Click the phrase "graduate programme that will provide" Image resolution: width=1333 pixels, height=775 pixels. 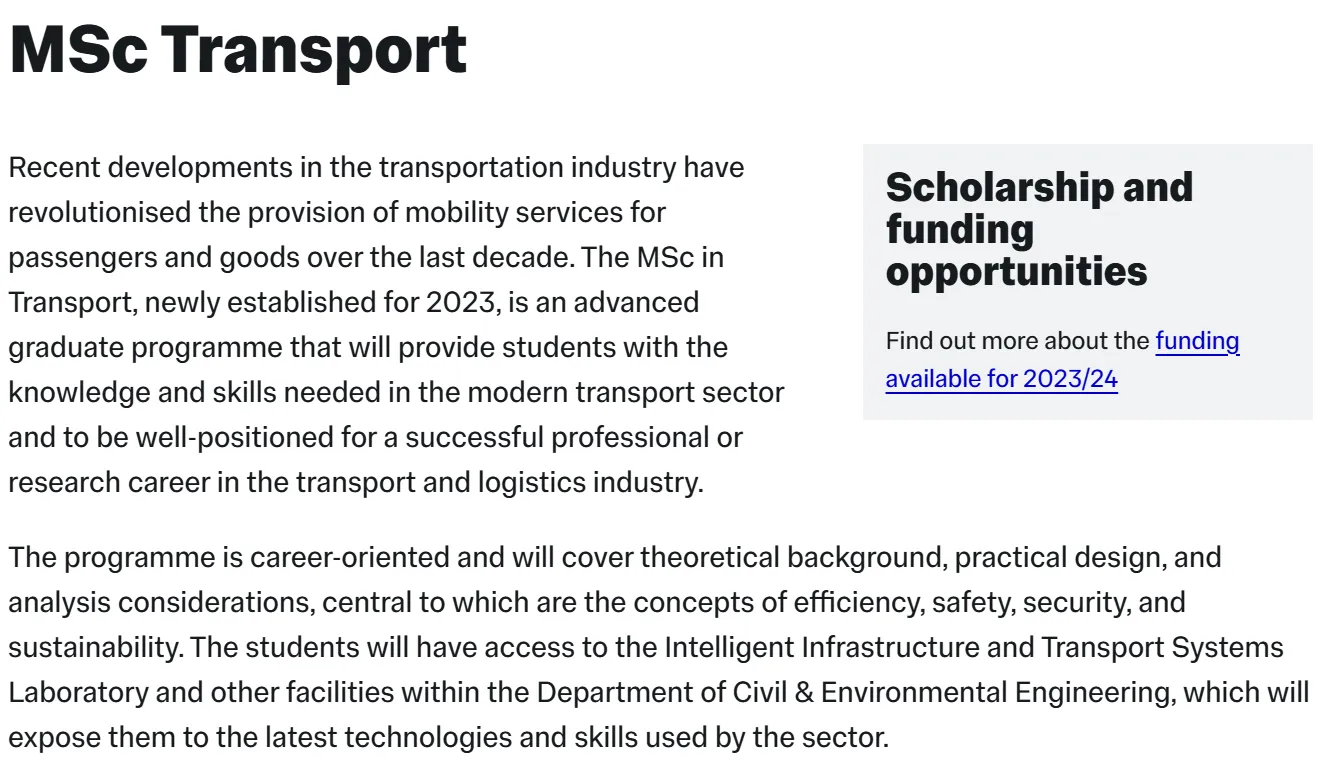click(x=251, y=347)
